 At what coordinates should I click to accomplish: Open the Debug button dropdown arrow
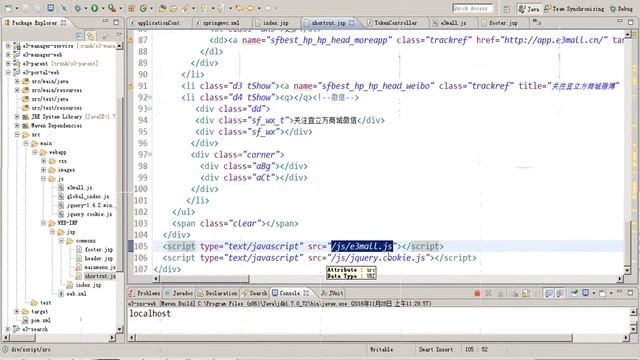tap(86, 8)
